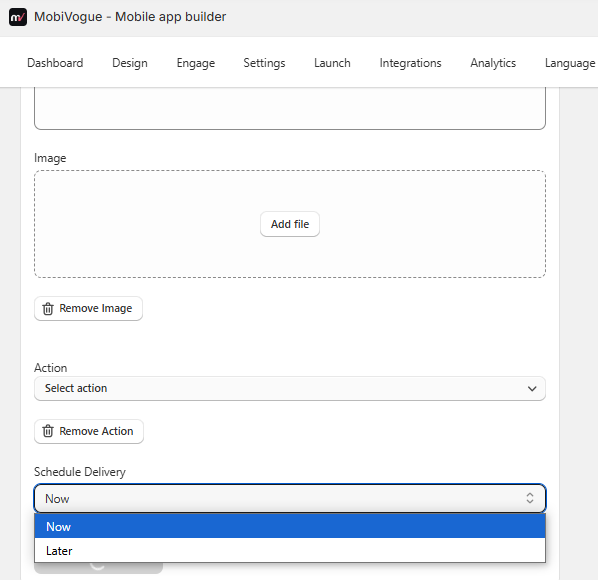Viewport: 598px width, 580px height.
Task: Choose the Later delivery option
Action: pyautogui.click(x=290, y=550)
